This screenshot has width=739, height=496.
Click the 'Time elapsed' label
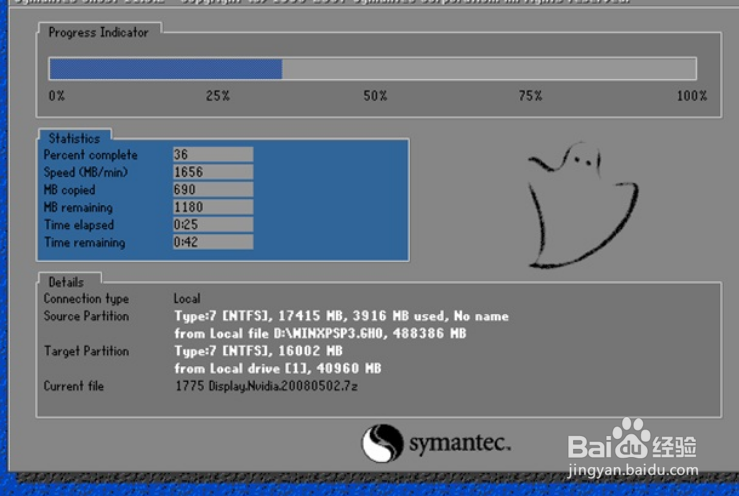click(x=79, y=225)
